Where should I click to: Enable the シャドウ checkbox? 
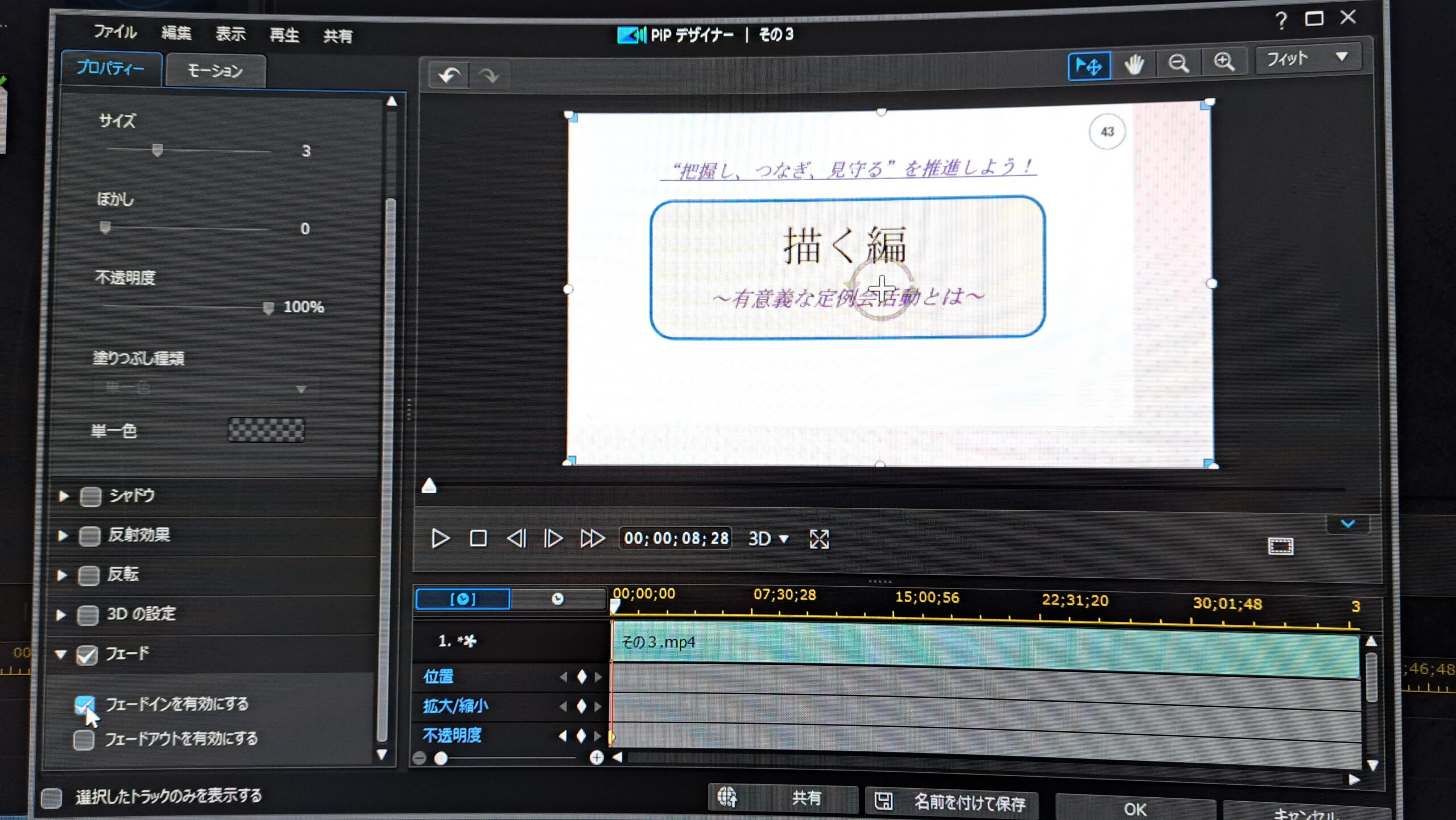click(90, 496)
